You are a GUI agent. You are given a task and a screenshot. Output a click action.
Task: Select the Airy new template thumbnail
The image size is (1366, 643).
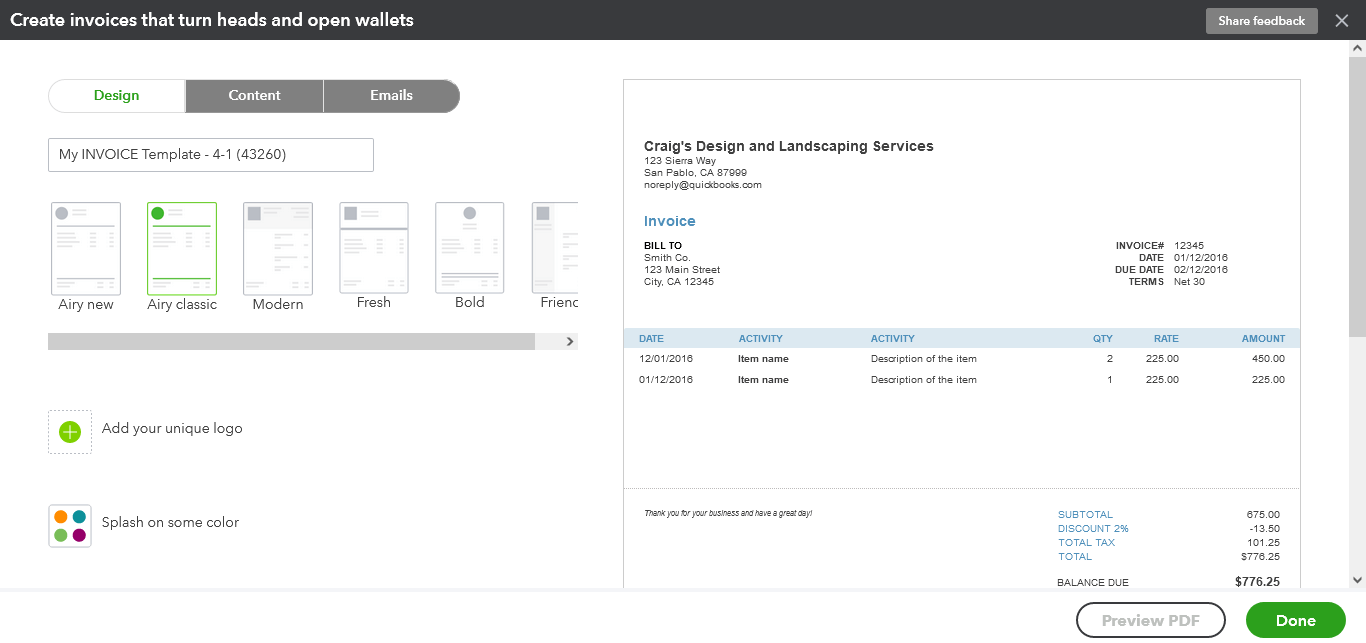(86, 249)
